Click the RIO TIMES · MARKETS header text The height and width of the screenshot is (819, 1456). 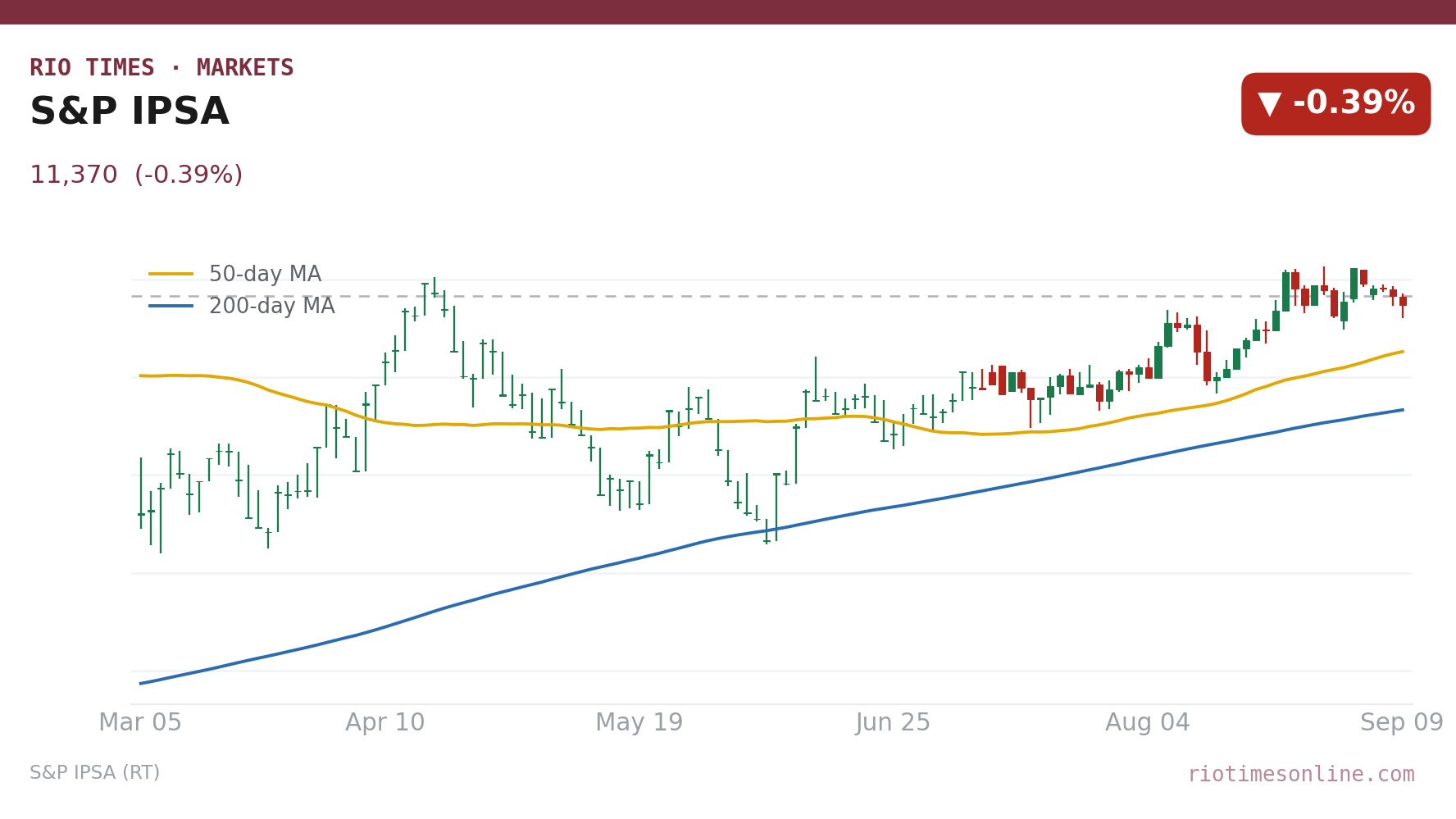[162, 68]
